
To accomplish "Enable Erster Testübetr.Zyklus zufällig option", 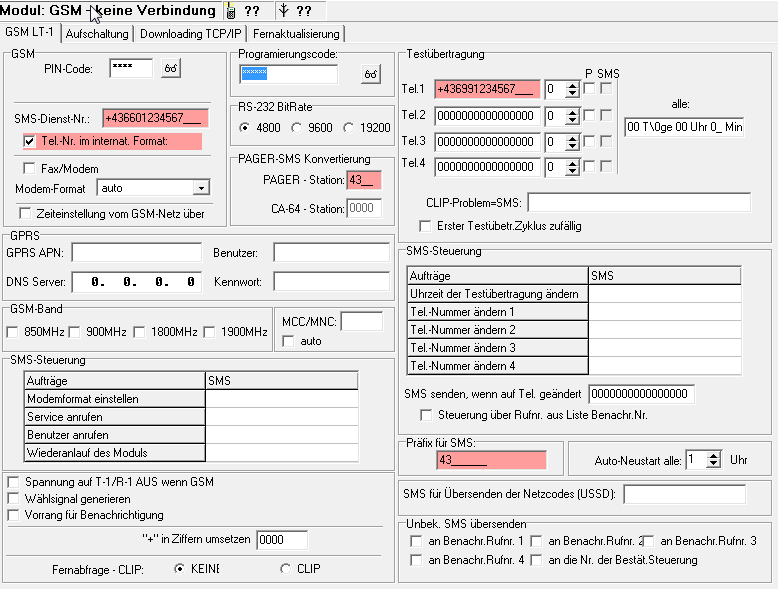I will (426, 226).
